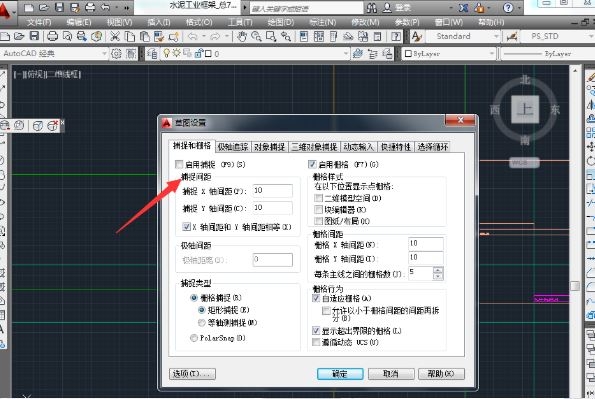Screen dimensions: 595x399
Task: Click the 栅格 Y 轴间距 input field
Action: (x=426, y=258)
